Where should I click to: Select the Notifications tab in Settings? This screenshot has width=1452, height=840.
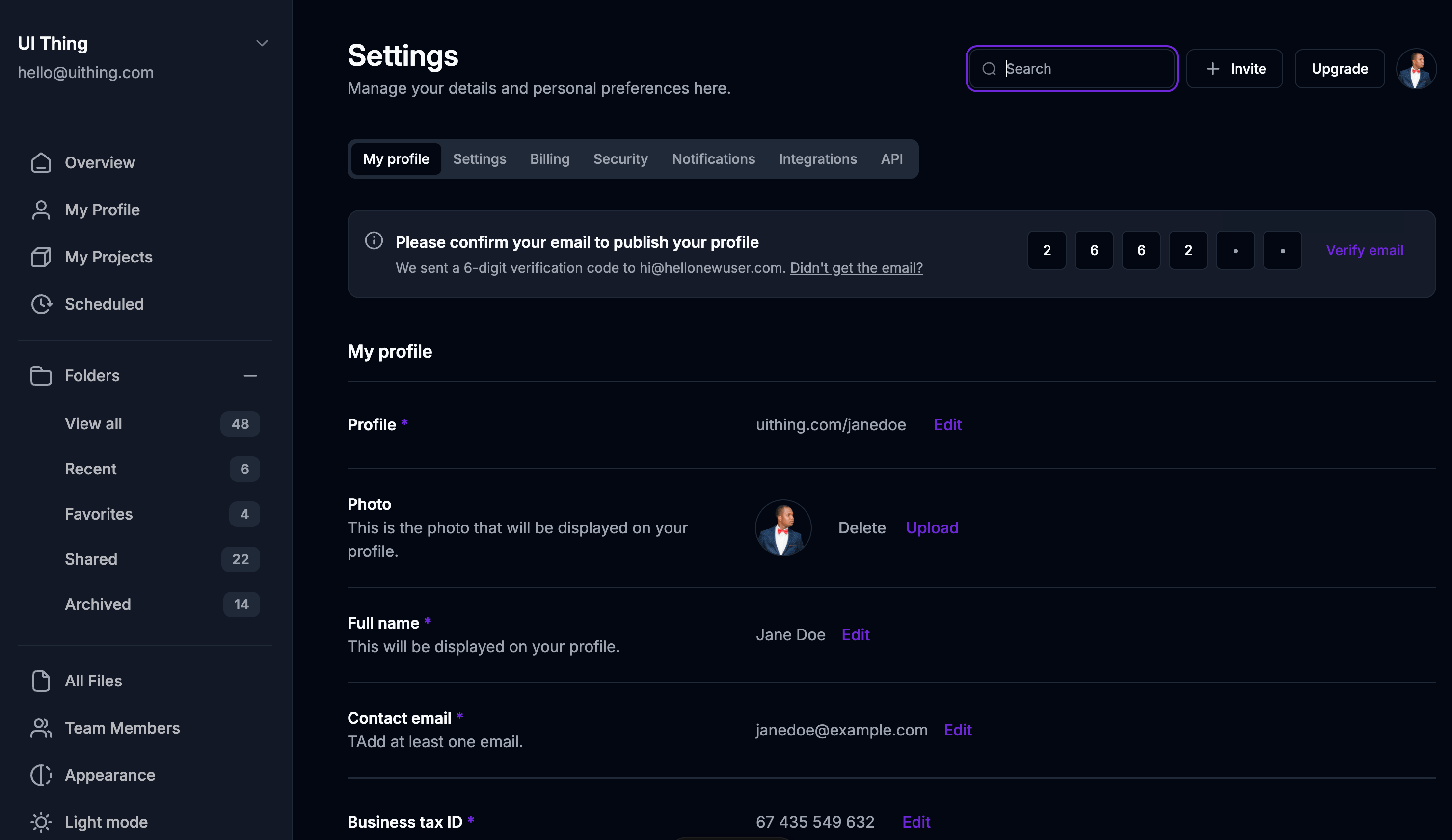point(713,158)
